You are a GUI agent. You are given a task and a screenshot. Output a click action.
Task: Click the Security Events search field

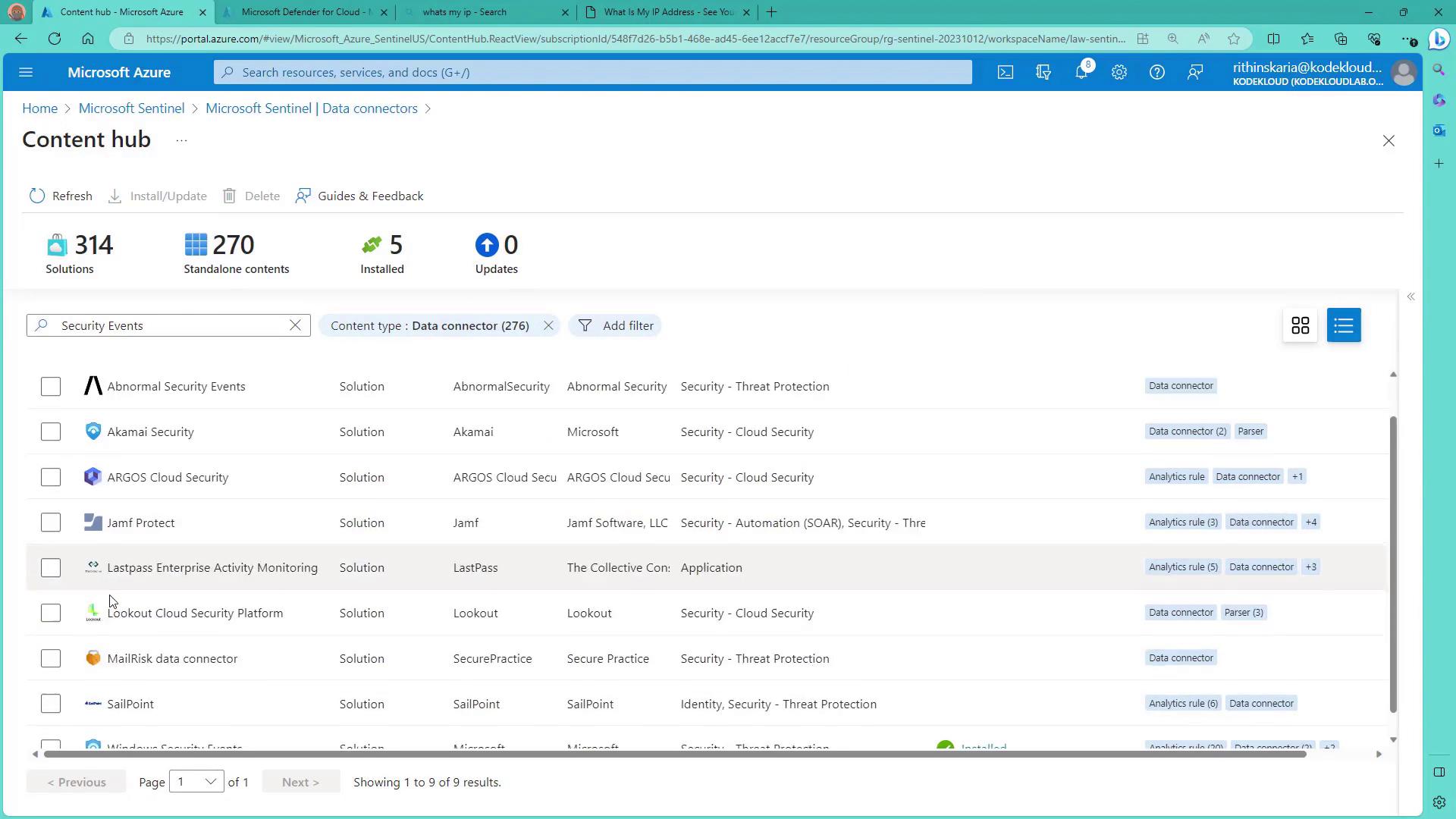click(167, 325)
